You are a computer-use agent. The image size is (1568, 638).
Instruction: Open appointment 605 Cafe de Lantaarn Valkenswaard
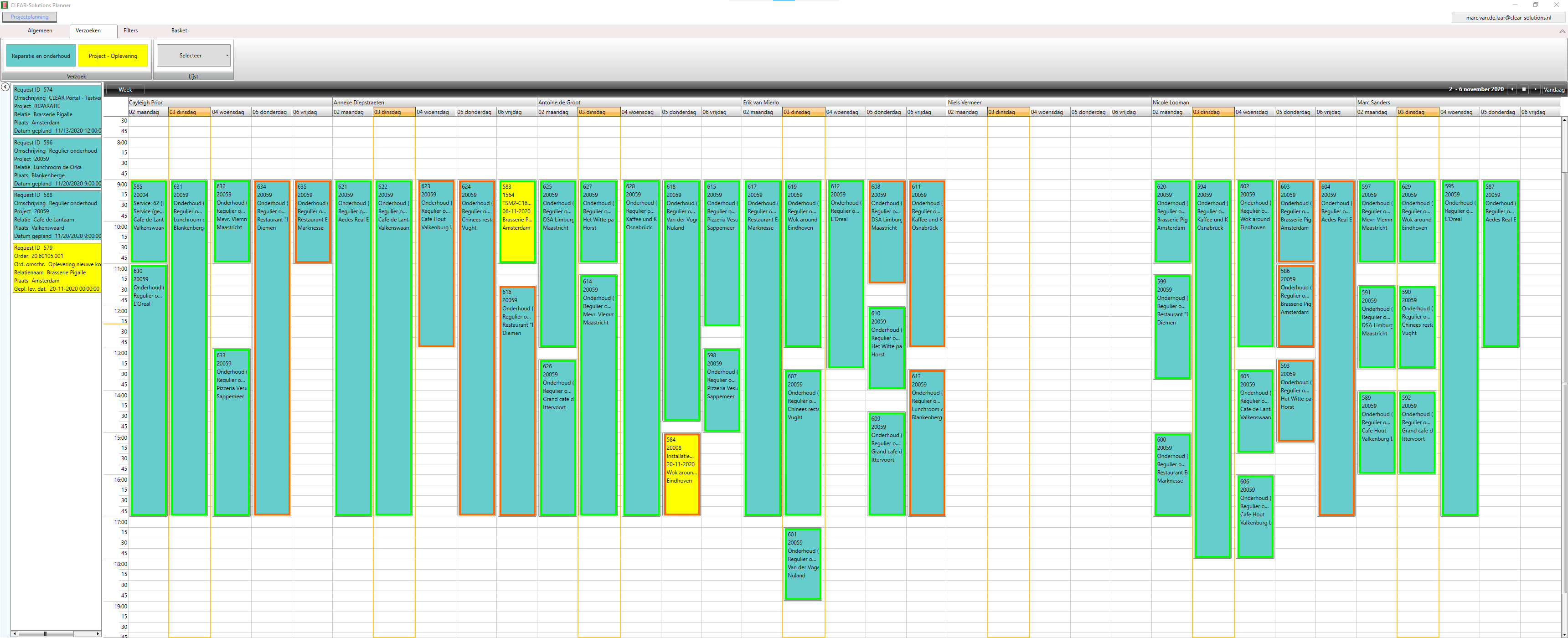click(1255, 412)
